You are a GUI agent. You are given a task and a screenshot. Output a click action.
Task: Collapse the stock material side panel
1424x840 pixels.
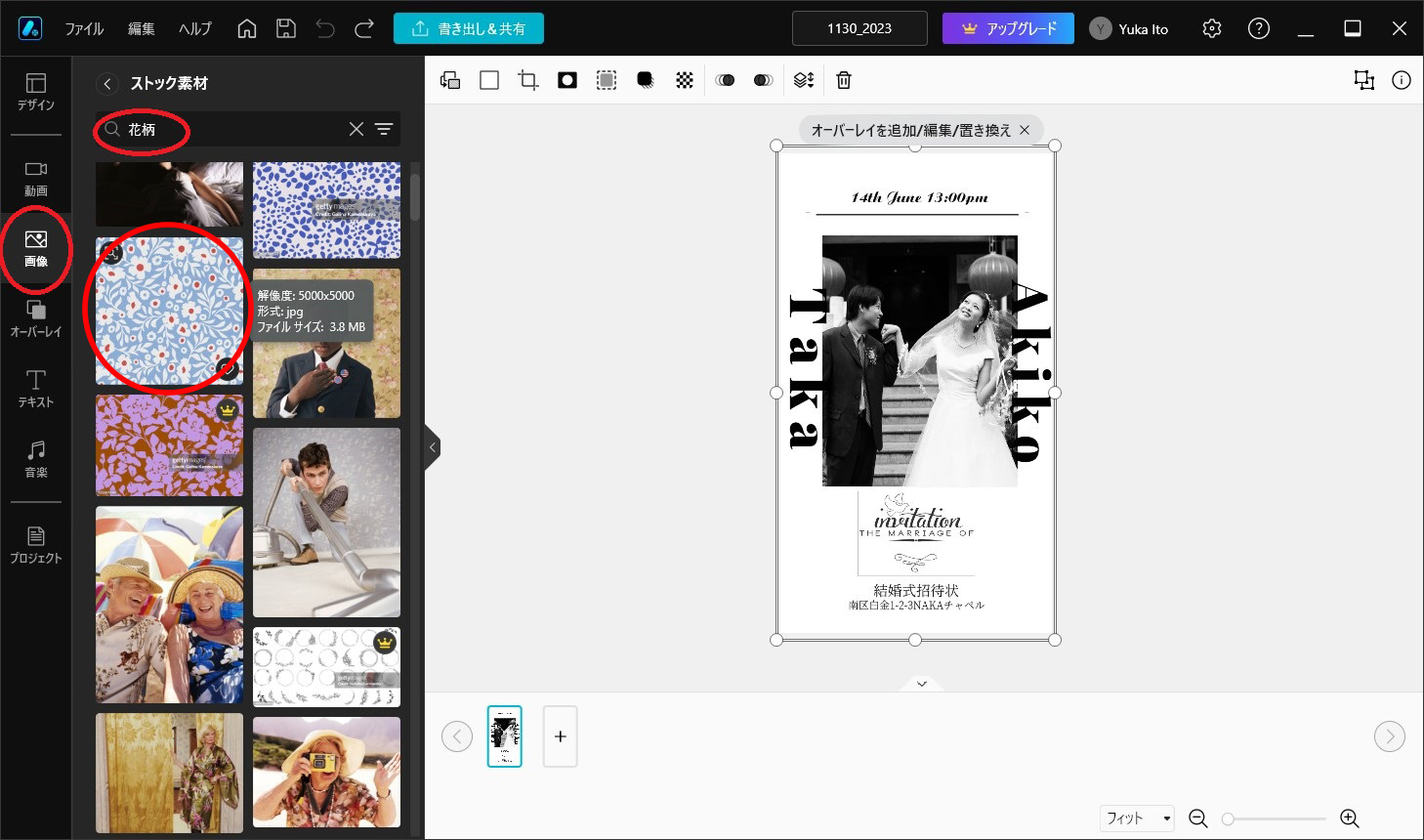433,448
